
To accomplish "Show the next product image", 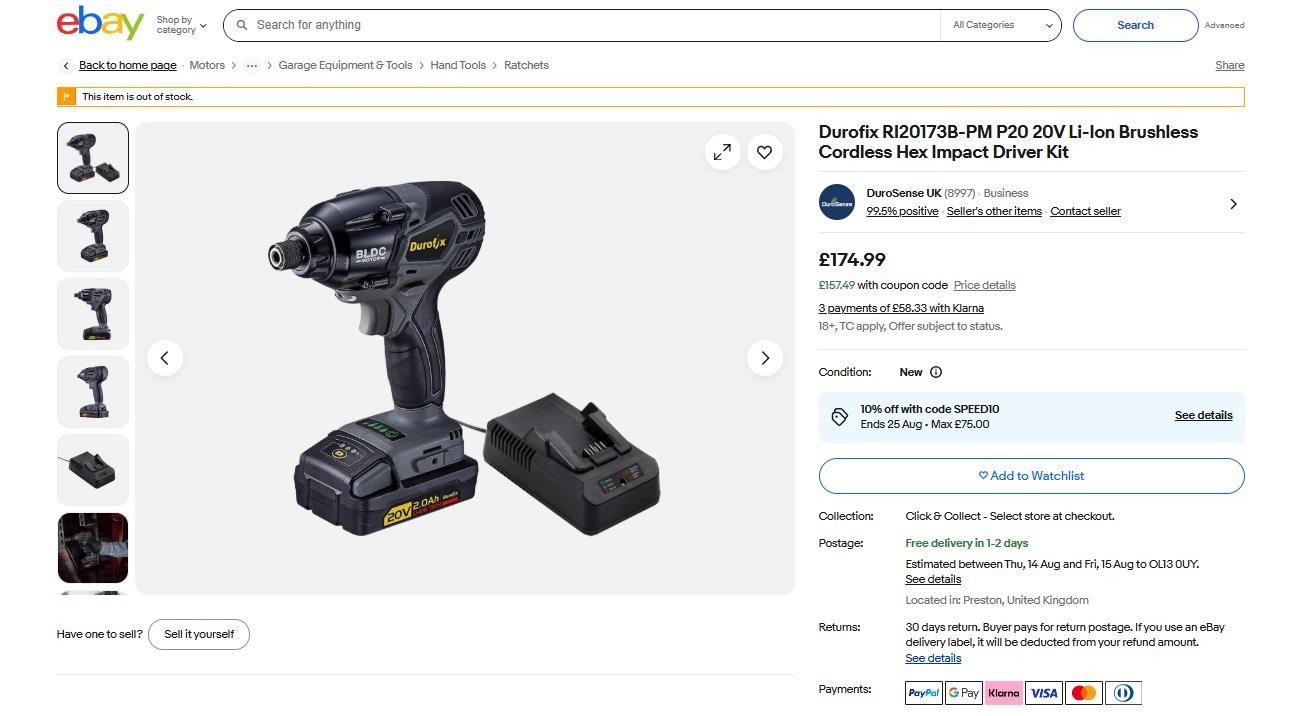I will pyautogui.click(x=765, y=358).
